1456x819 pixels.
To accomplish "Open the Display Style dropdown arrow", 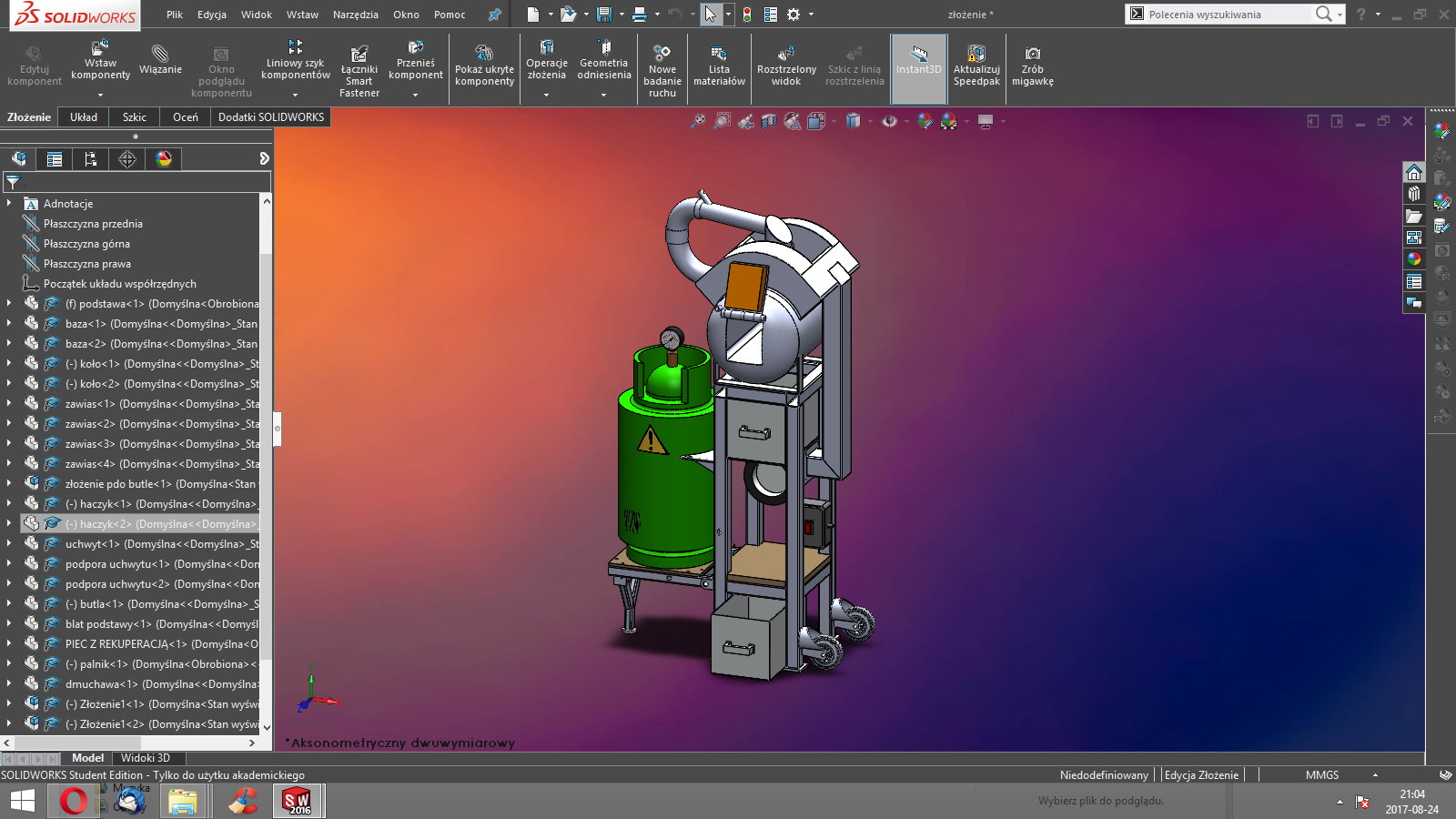I will pyautogui.click(x=870, y=121).
